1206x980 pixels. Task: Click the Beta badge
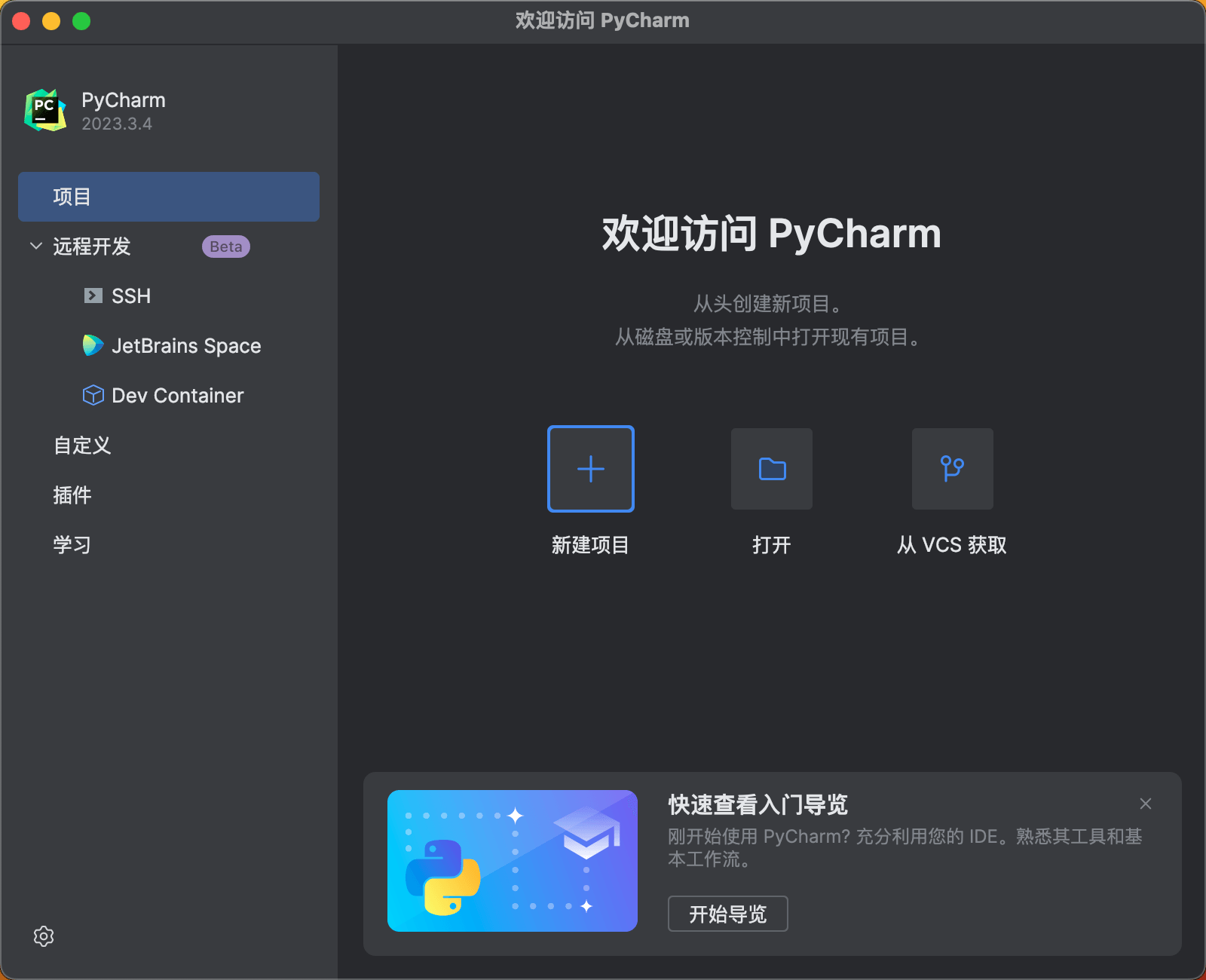[226, 247]
